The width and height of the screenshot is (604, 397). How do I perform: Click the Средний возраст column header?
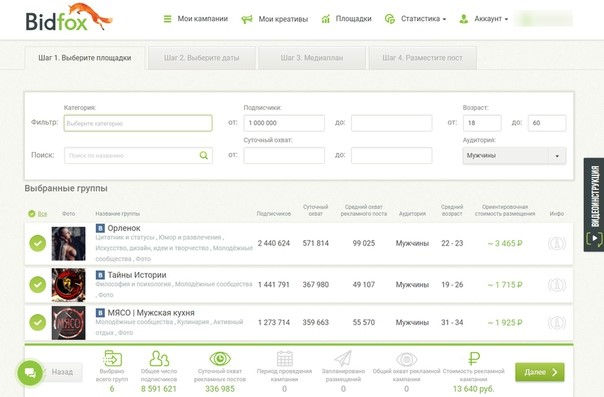tap(452, 210)
